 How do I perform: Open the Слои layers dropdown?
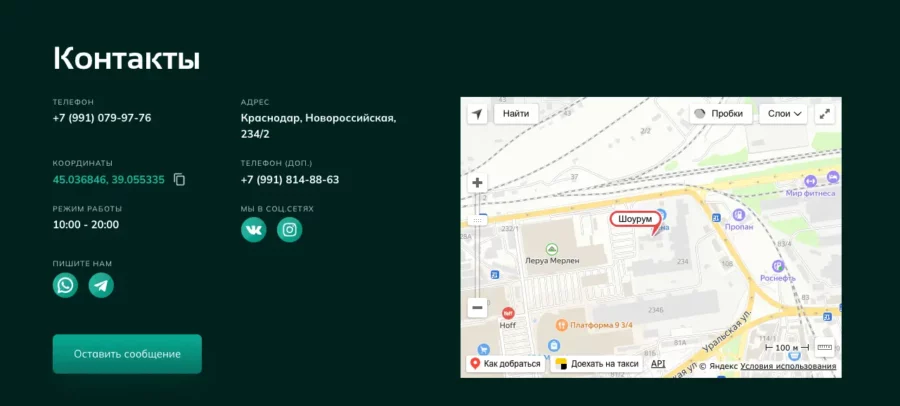[783, 114]
